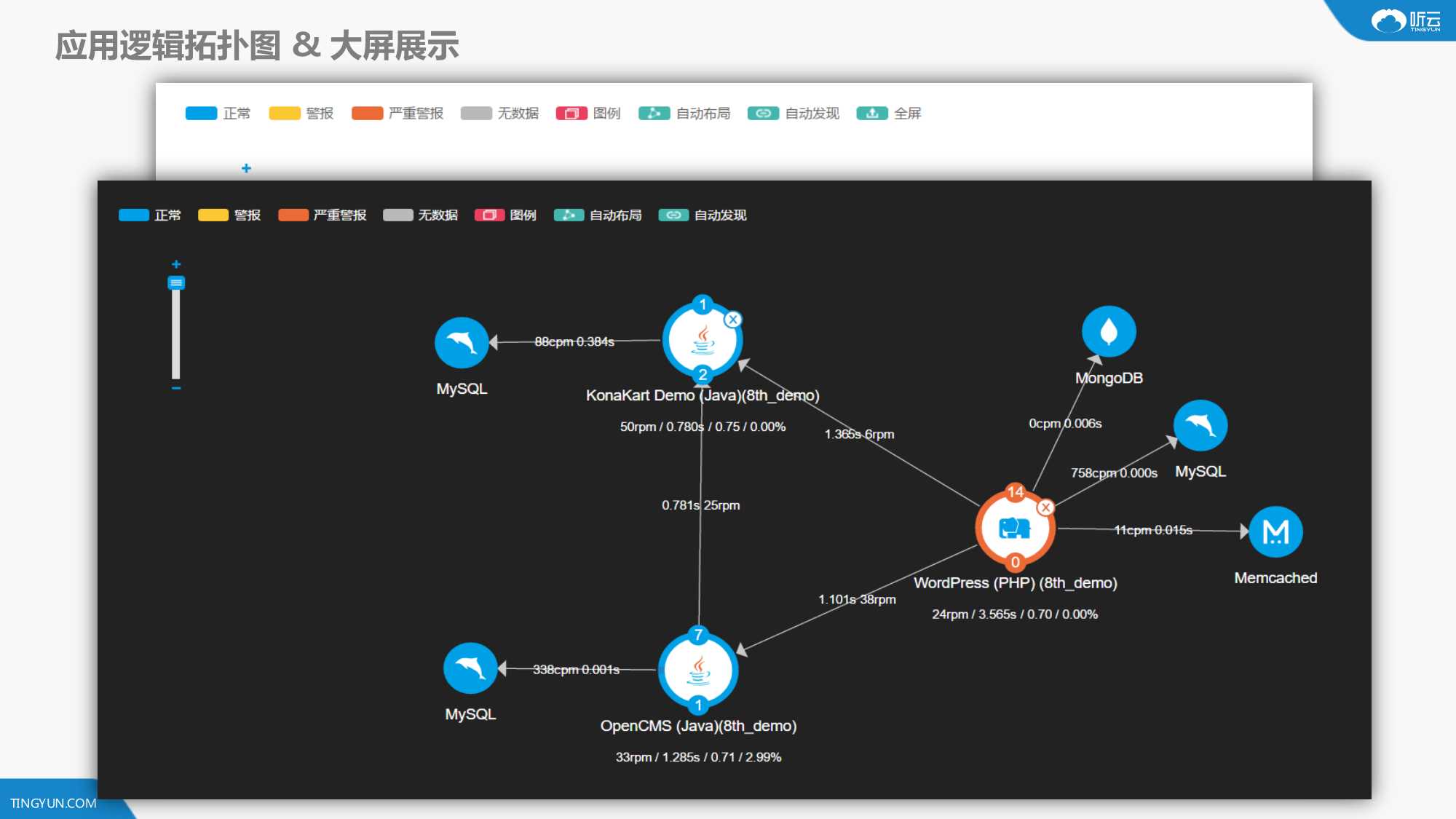Click blue 正常 swatch in dark panel
The width and height of the screenshot is (1456, 819).
pos(134,215)
